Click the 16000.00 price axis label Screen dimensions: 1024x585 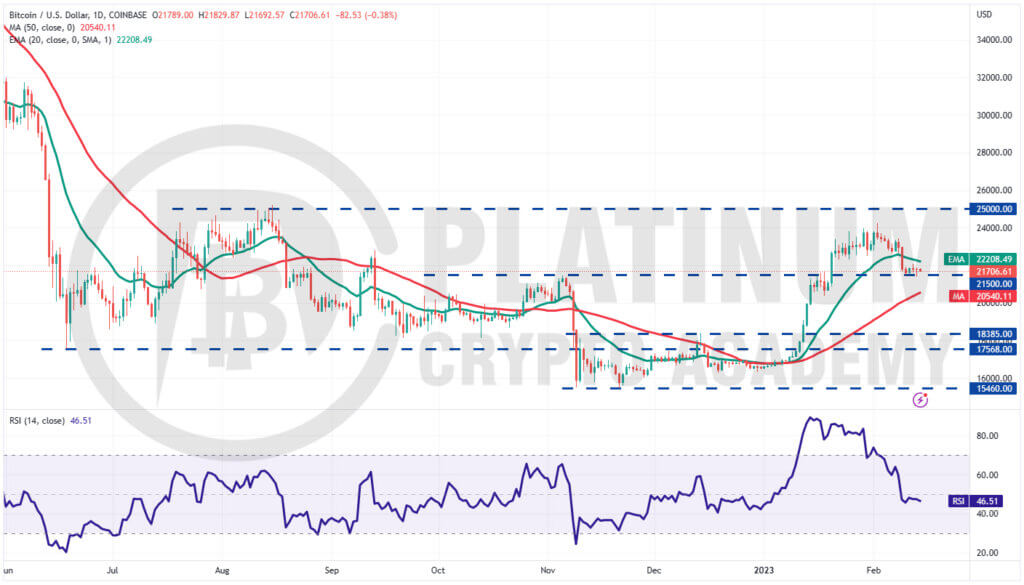[994, 378]
